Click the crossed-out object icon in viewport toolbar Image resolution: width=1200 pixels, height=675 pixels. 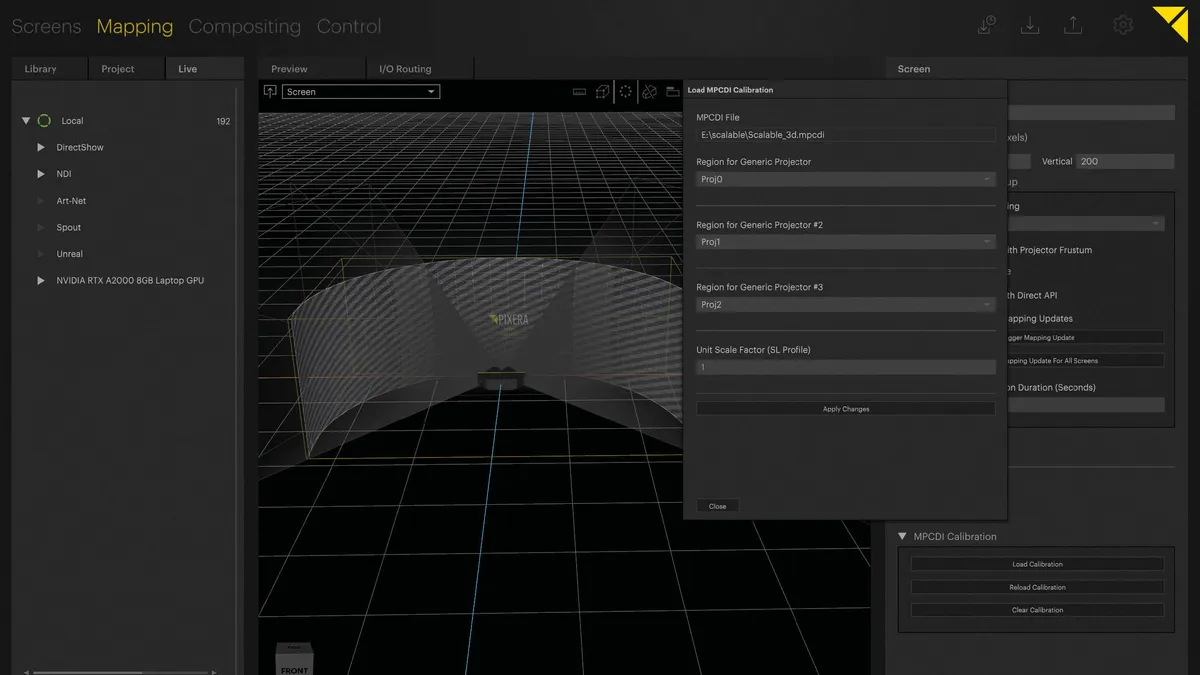649,92
